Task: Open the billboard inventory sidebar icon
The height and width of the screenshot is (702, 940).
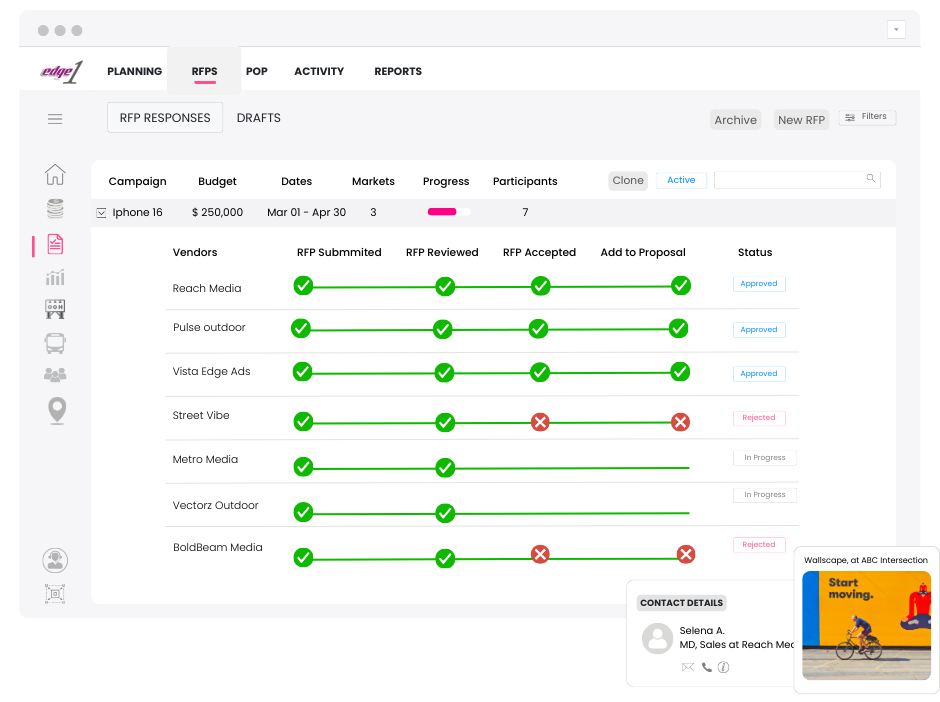Action: click(x=55, y=309)
